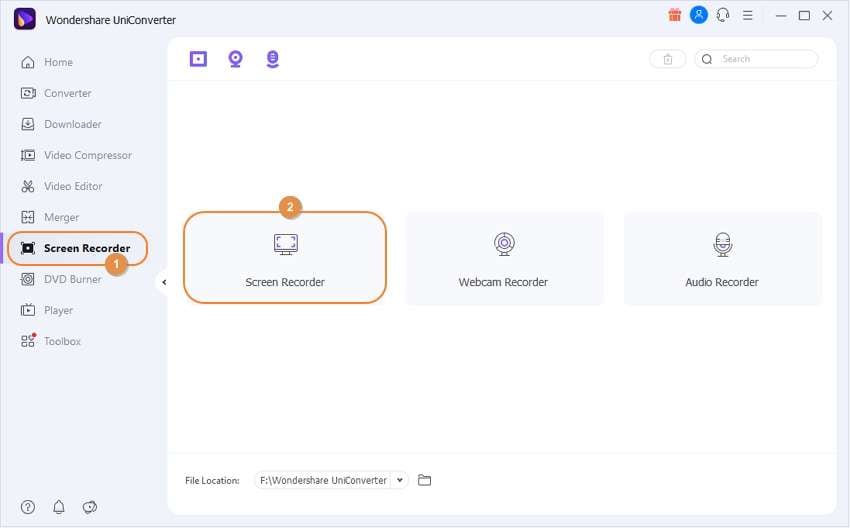Open the output folder icon

[x=424, y=480]
